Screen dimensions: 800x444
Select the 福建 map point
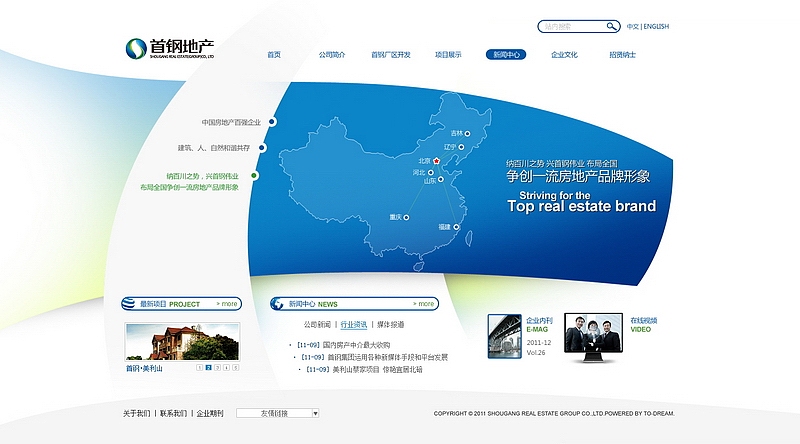click(456, 227)
